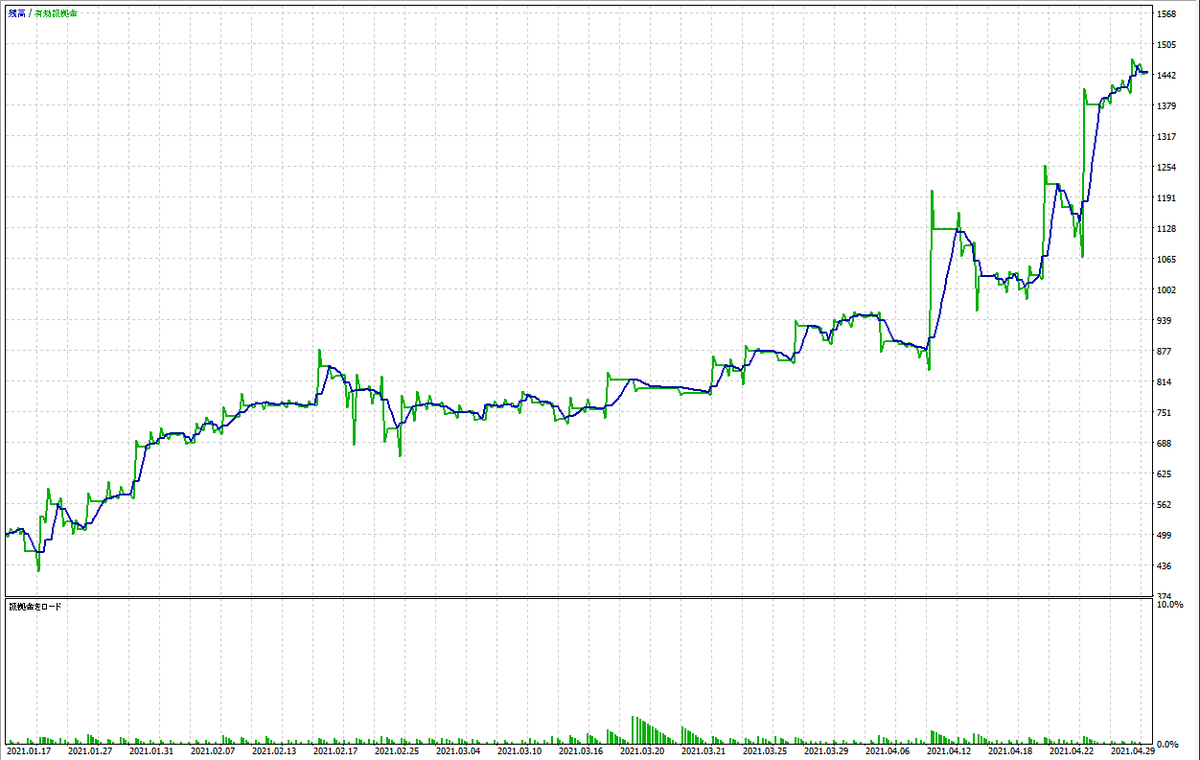Click the 証拠金をロード panel label
This screenshot has width=1200, height=760.
click(x=34, y=606)
